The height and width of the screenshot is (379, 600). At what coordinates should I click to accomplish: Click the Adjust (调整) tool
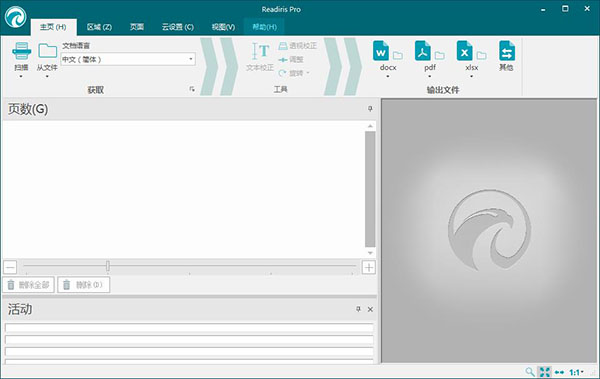point(291,60)
